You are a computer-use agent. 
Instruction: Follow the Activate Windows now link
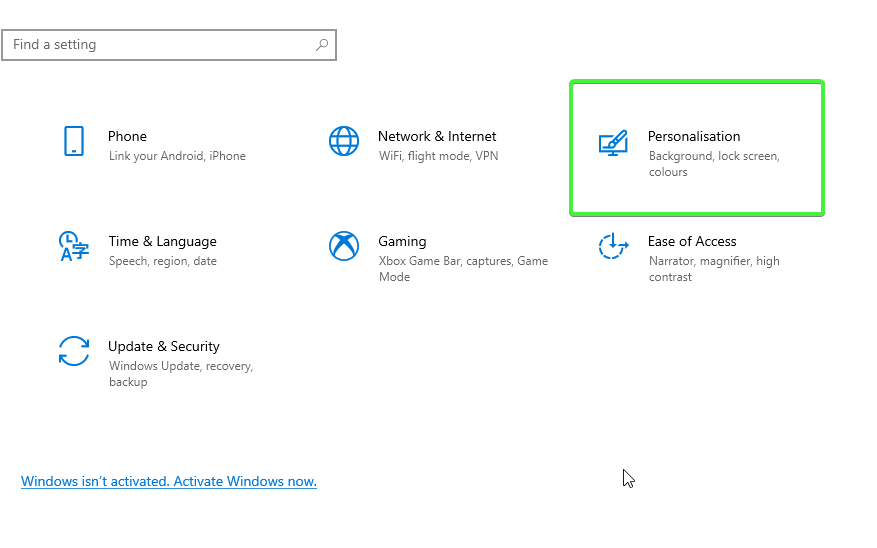tap(169, 481)
